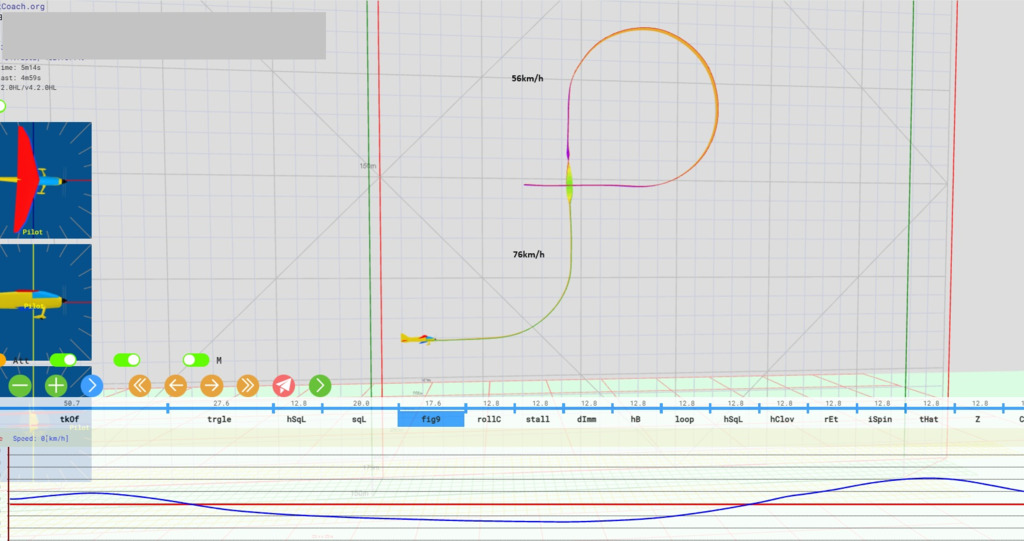This screenshot has width=1024, height=541.
Task: Select the dImm manoeuvre segment
Action: 586,419
